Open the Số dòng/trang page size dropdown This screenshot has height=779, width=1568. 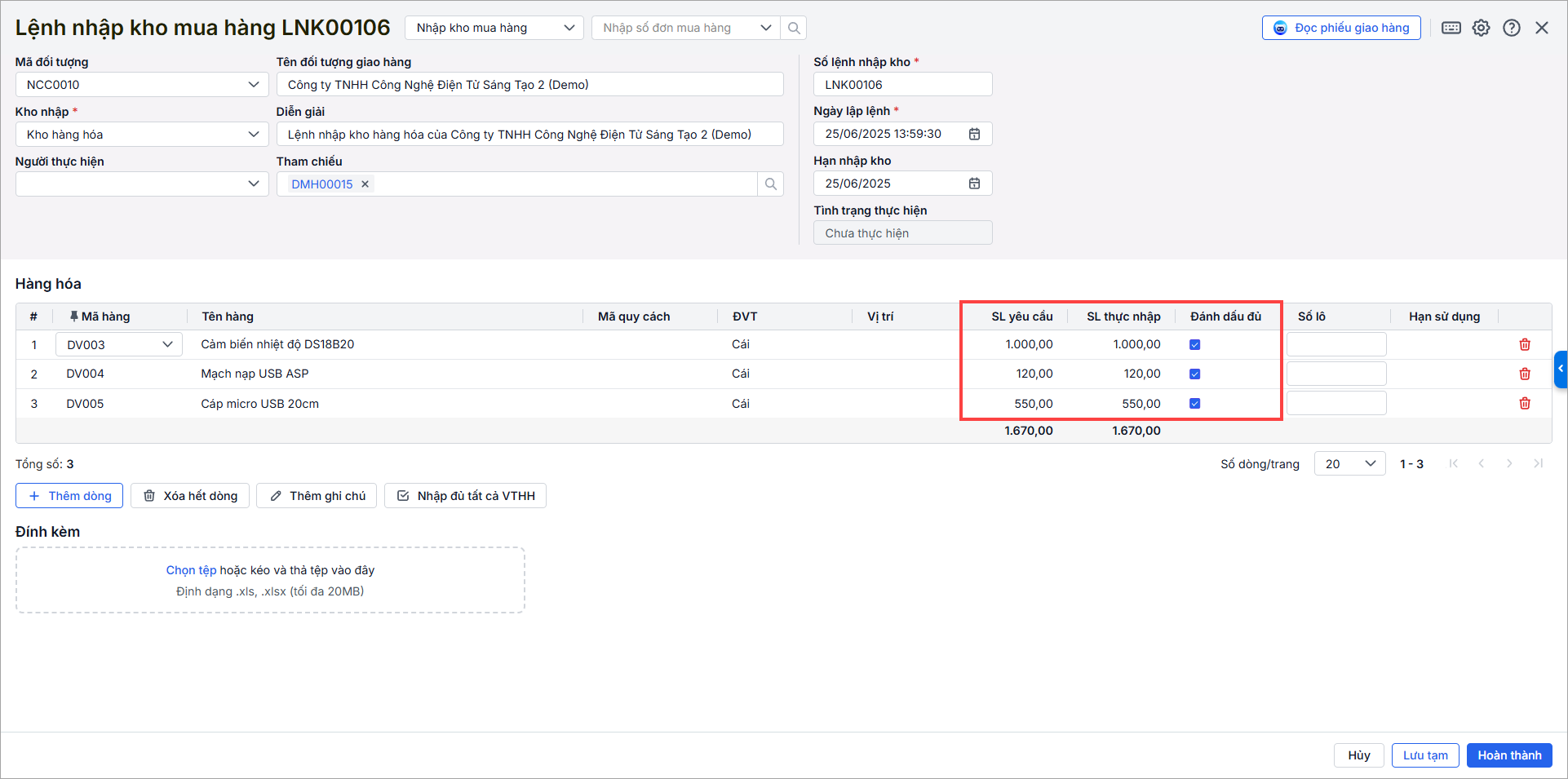point(1349,464)
